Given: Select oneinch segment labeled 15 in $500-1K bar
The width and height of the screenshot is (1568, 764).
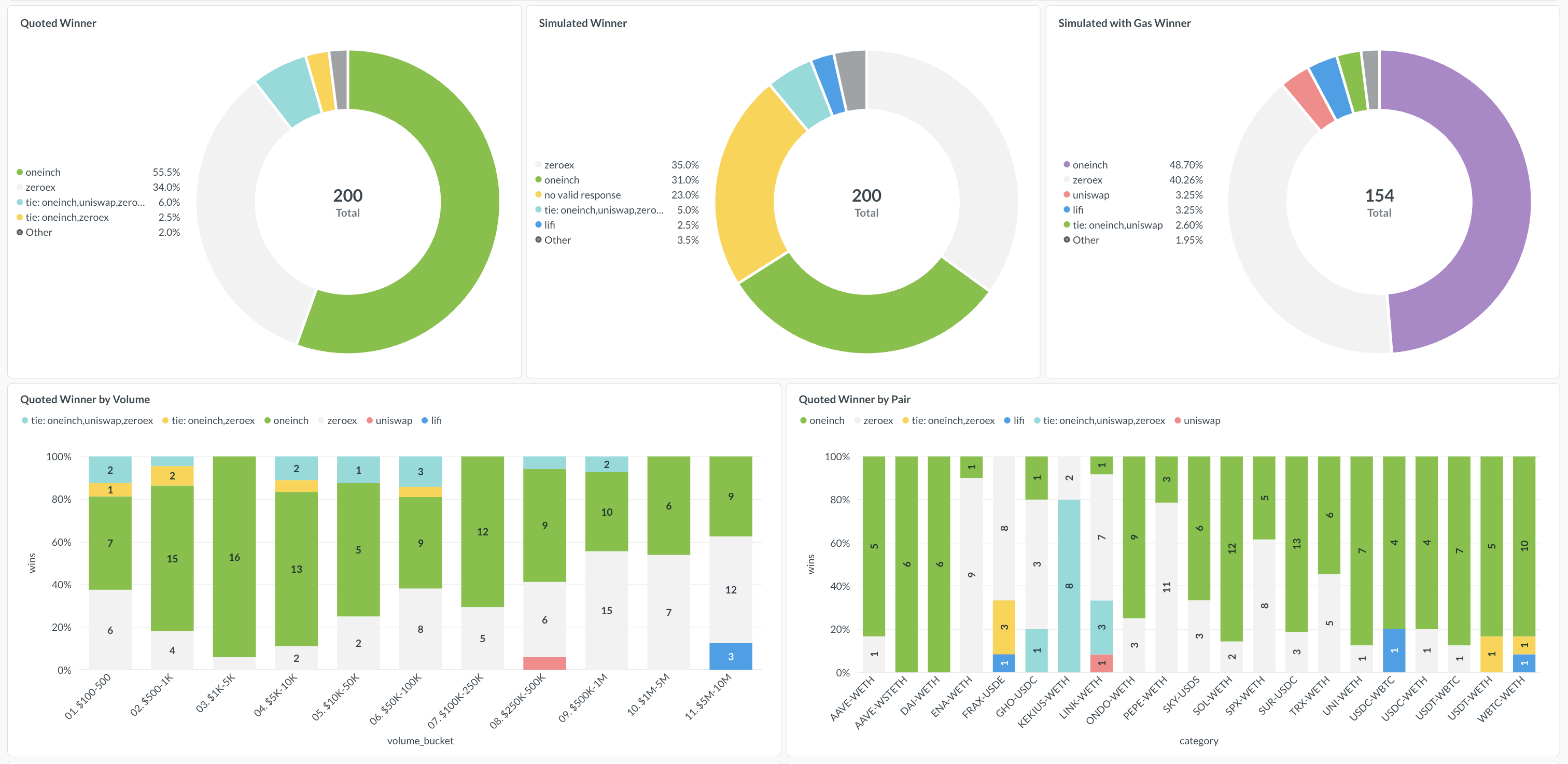Looking at the screenshot, I should click(x=172, y=558).
